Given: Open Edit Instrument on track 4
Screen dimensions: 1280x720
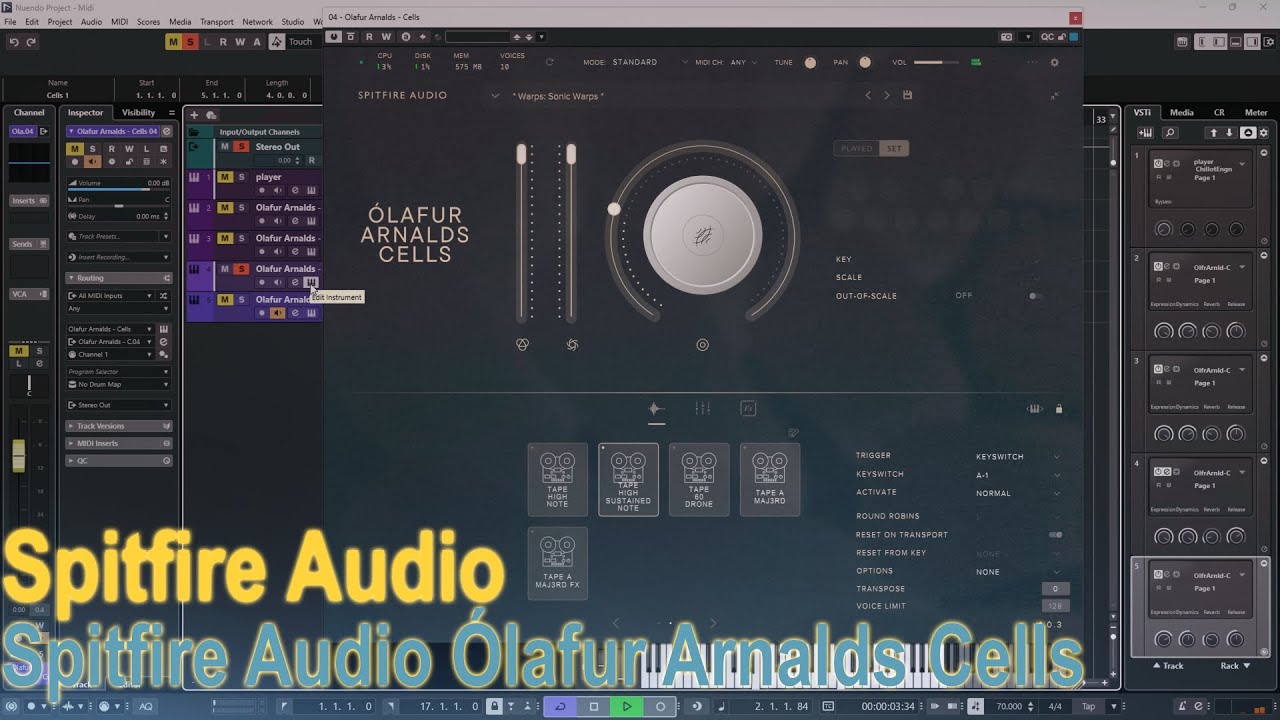Looking at the screenshot, I should point(311,283).
